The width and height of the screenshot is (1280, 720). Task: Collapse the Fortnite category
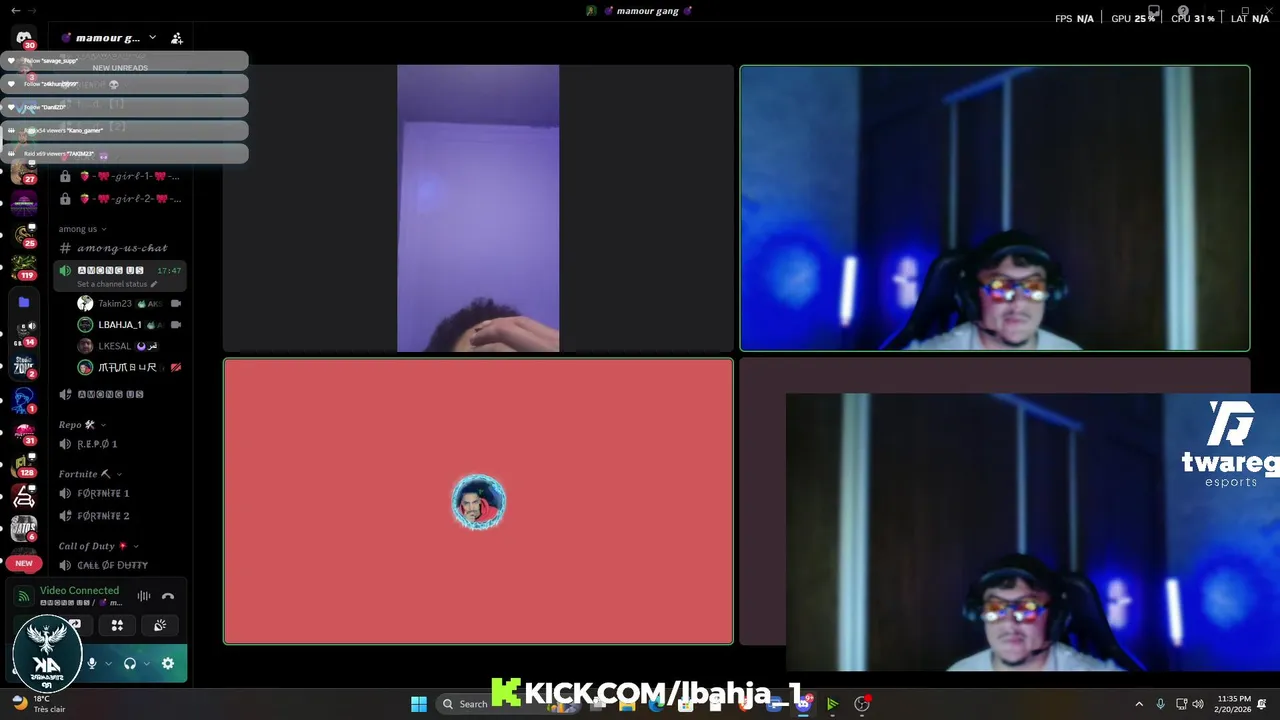90,474
